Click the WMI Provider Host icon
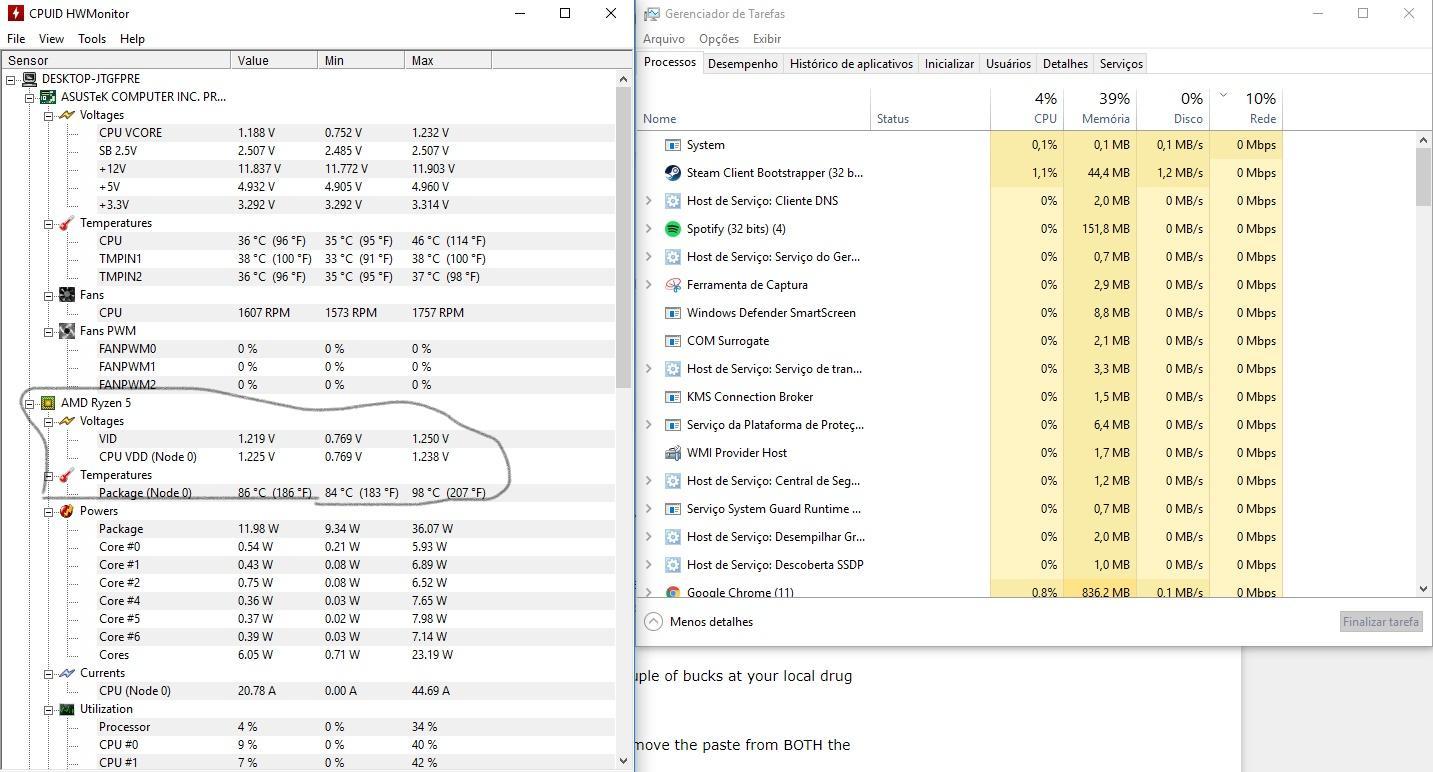 673,453
